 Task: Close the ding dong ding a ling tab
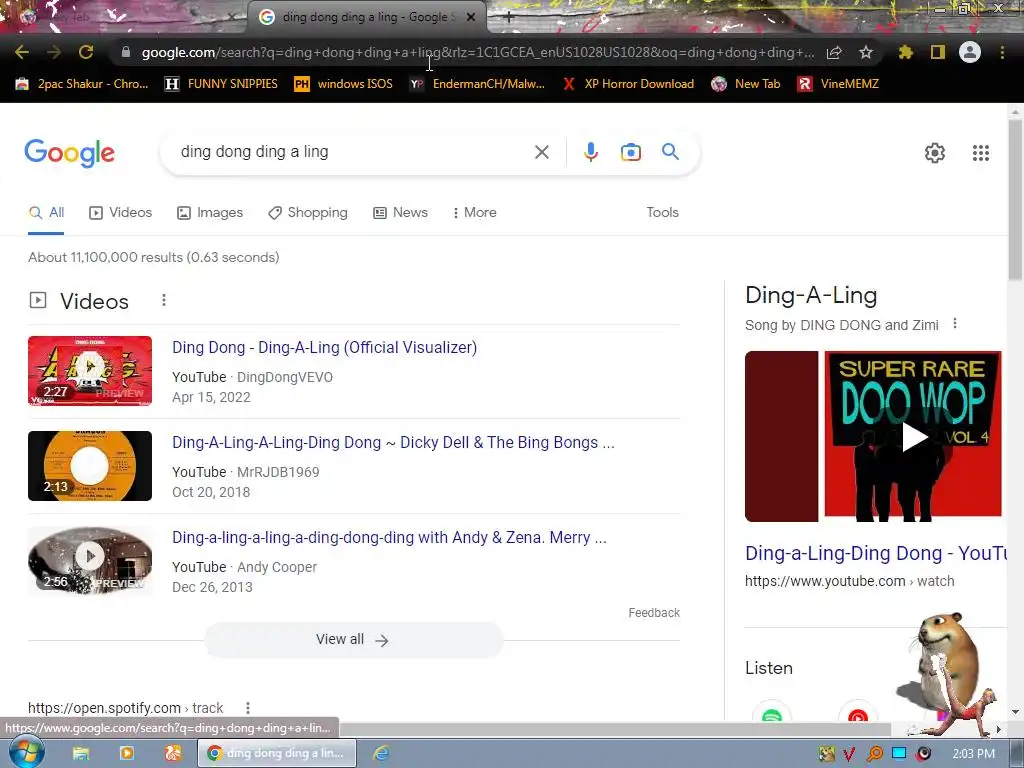pyautogui.click(x=471, y=17)
